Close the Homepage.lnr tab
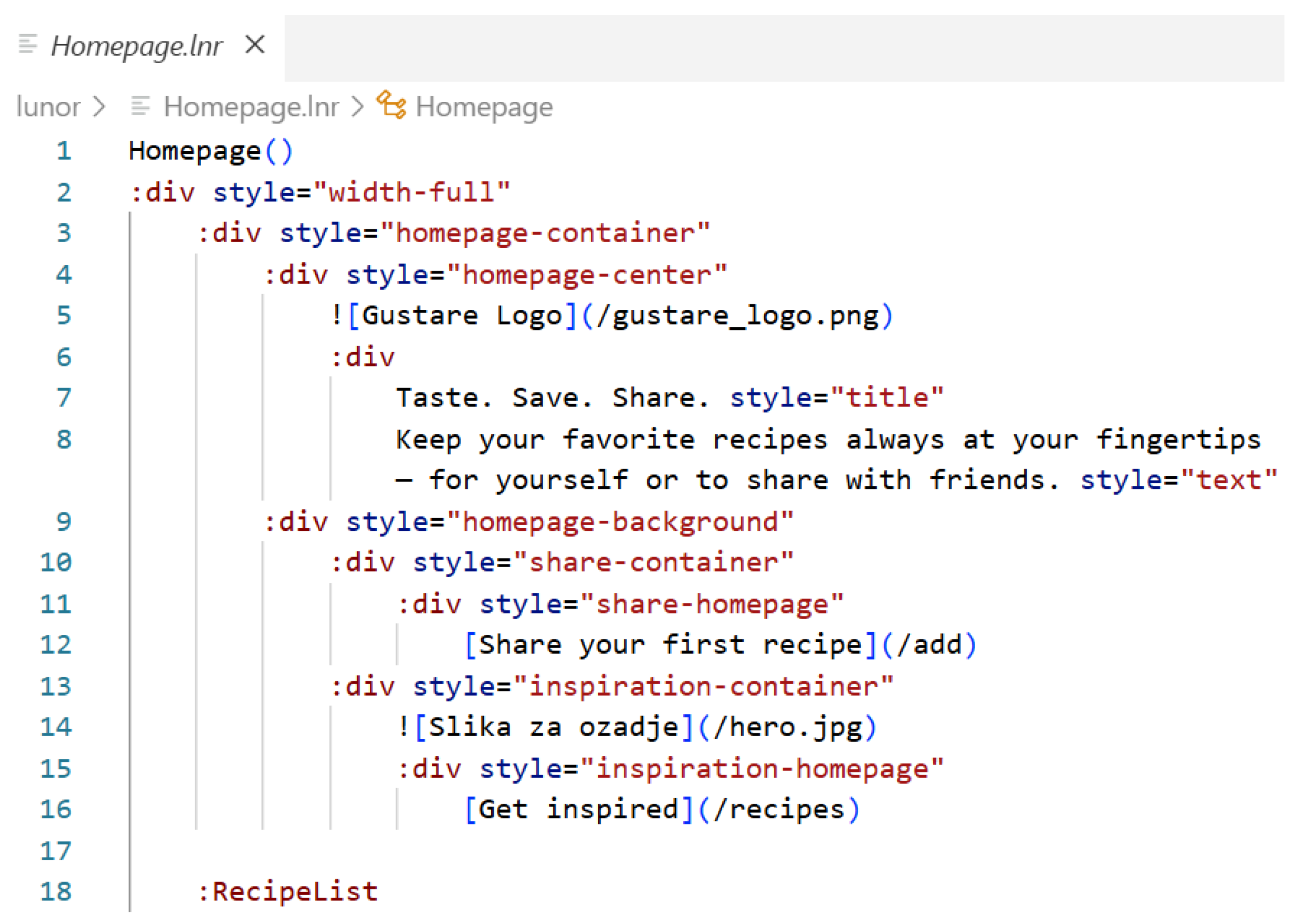 (x=255, y=44)
